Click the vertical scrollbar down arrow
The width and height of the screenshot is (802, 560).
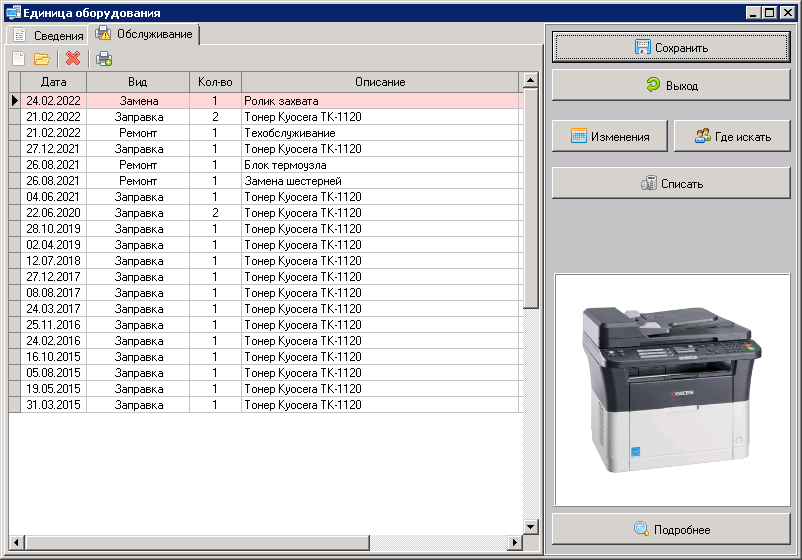(530, 526)
